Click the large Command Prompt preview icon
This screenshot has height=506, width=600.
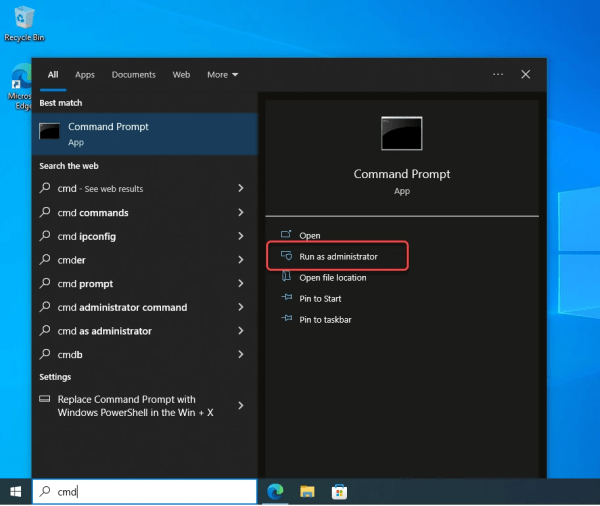[401, 134]
